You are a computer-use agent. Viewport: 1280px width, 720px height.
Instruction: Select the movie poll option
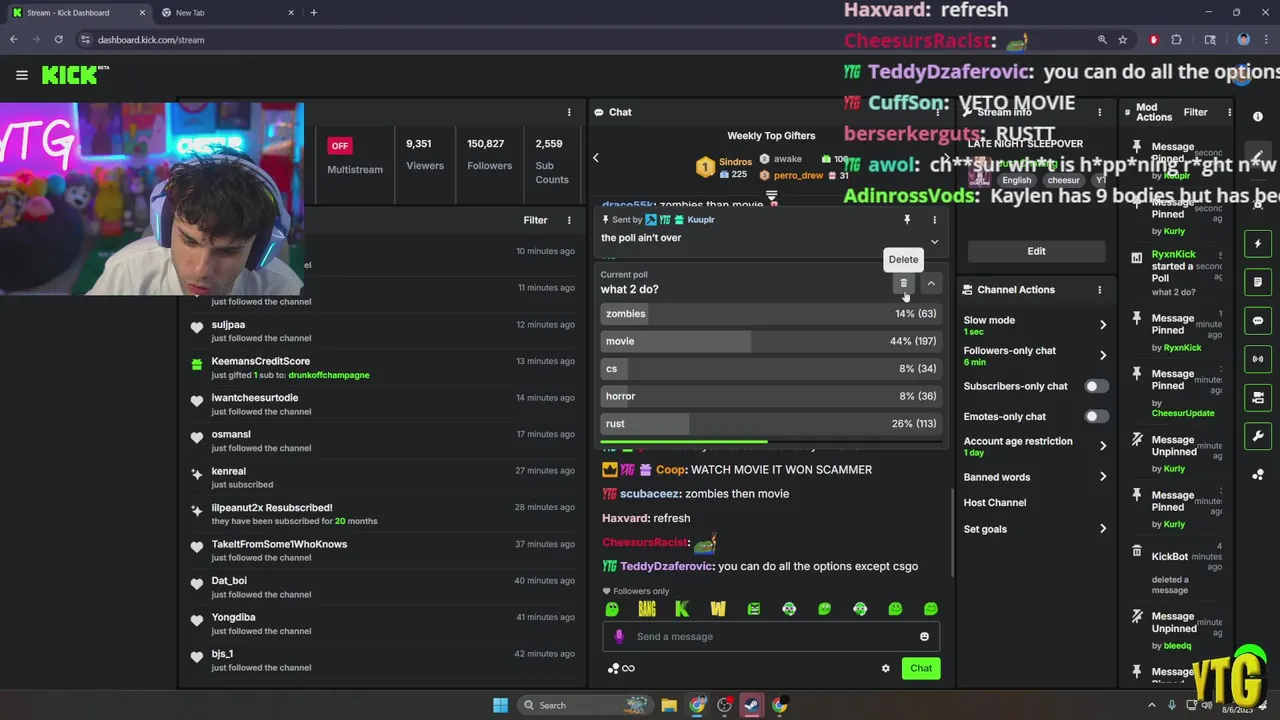click(771, 341)
